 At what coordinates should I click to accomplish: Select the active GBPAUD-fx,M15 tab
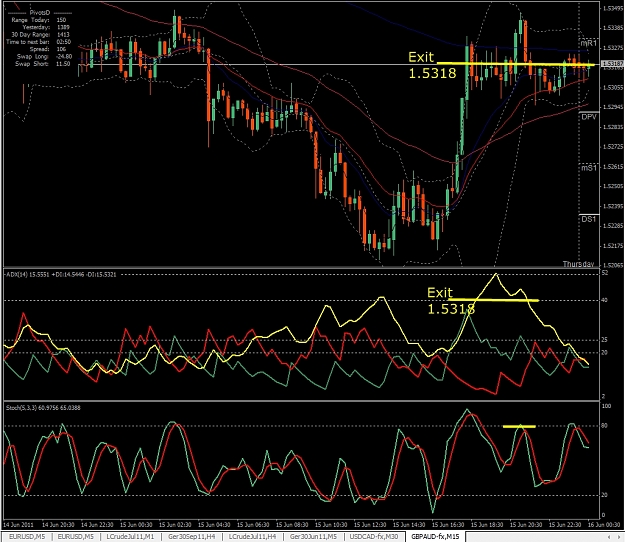coord(435,537)
